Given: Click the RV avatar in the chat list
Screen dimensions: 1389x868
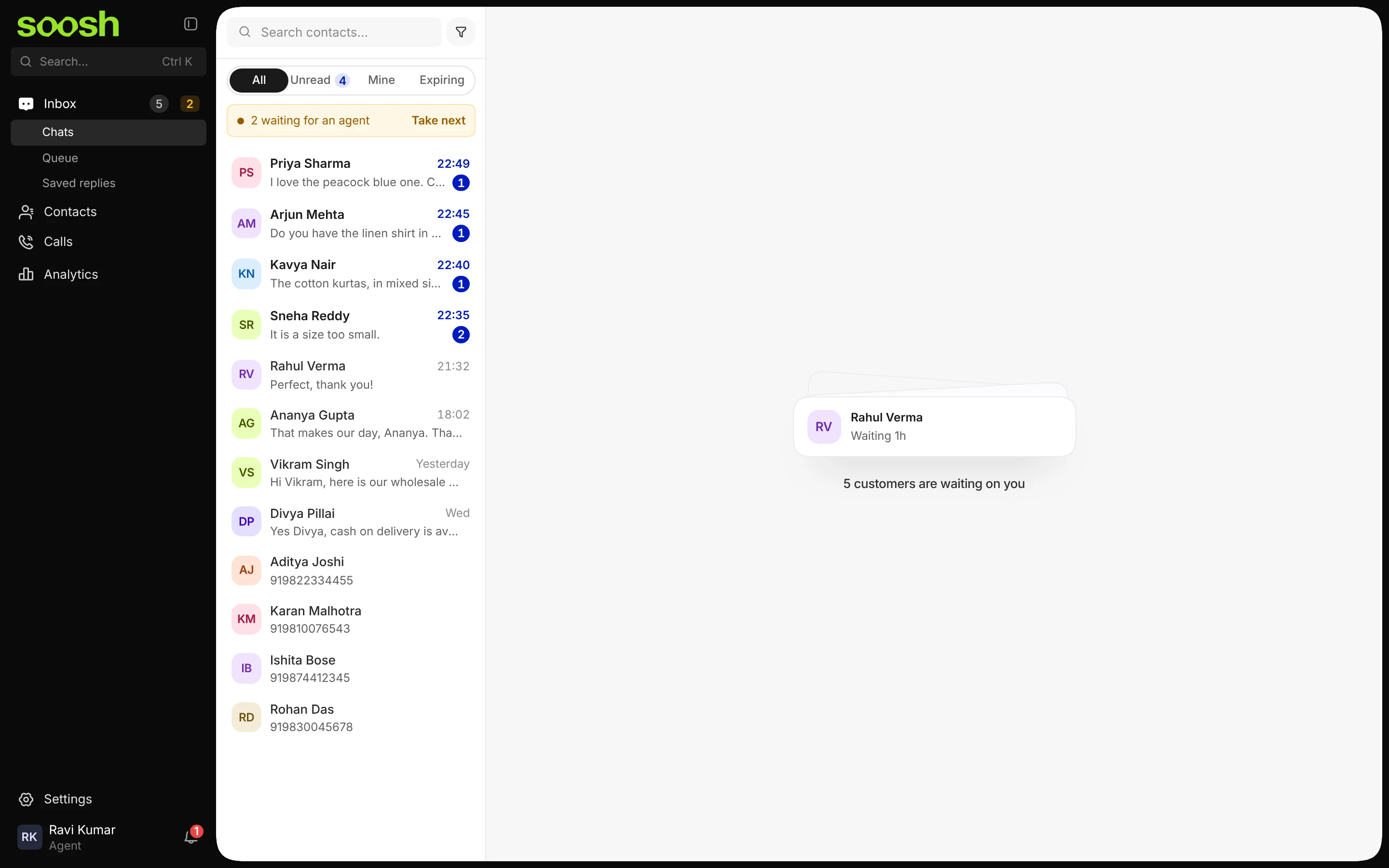Looking at the screenshot, I should pyautogui.click(x=246, y=374).
